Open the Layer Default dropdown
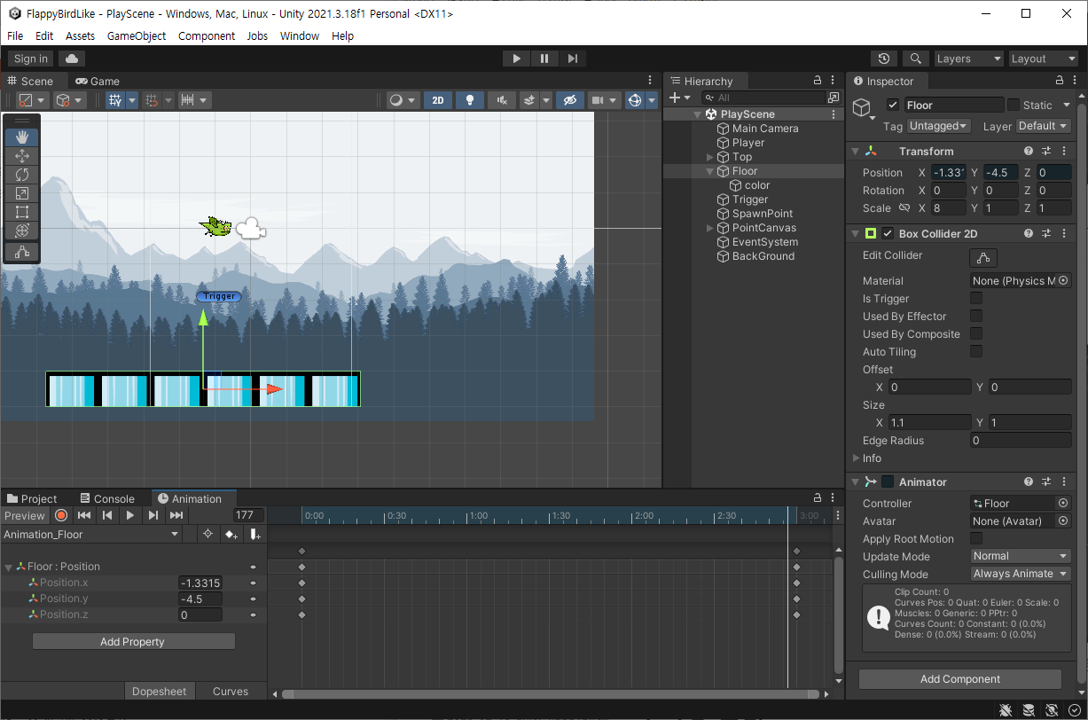Image resolution: width=1088 pixels, height=720 pixels. point(1044,126)
